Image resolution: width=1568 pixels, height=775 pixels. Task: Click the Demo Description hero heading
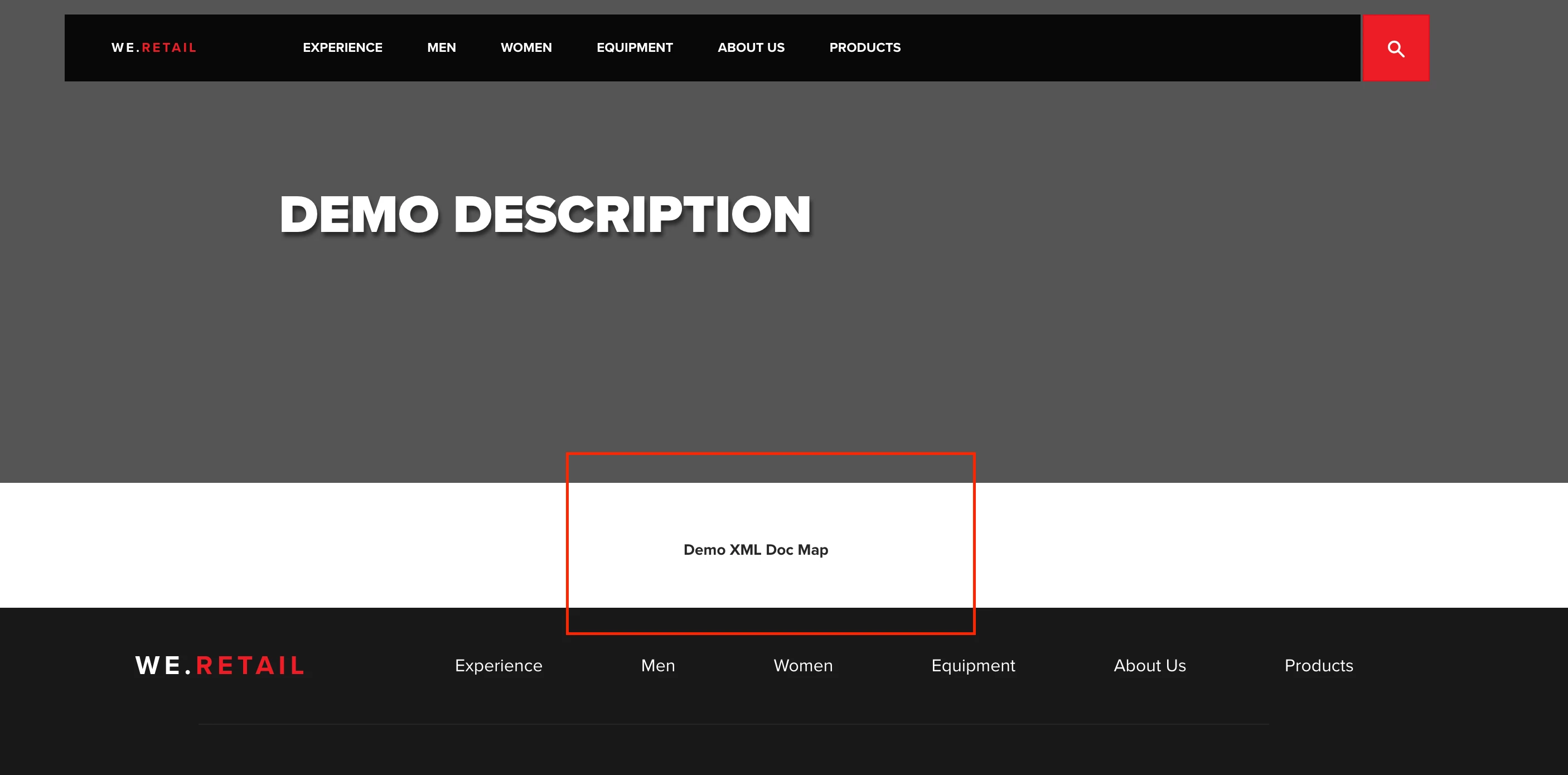[545, 214]
